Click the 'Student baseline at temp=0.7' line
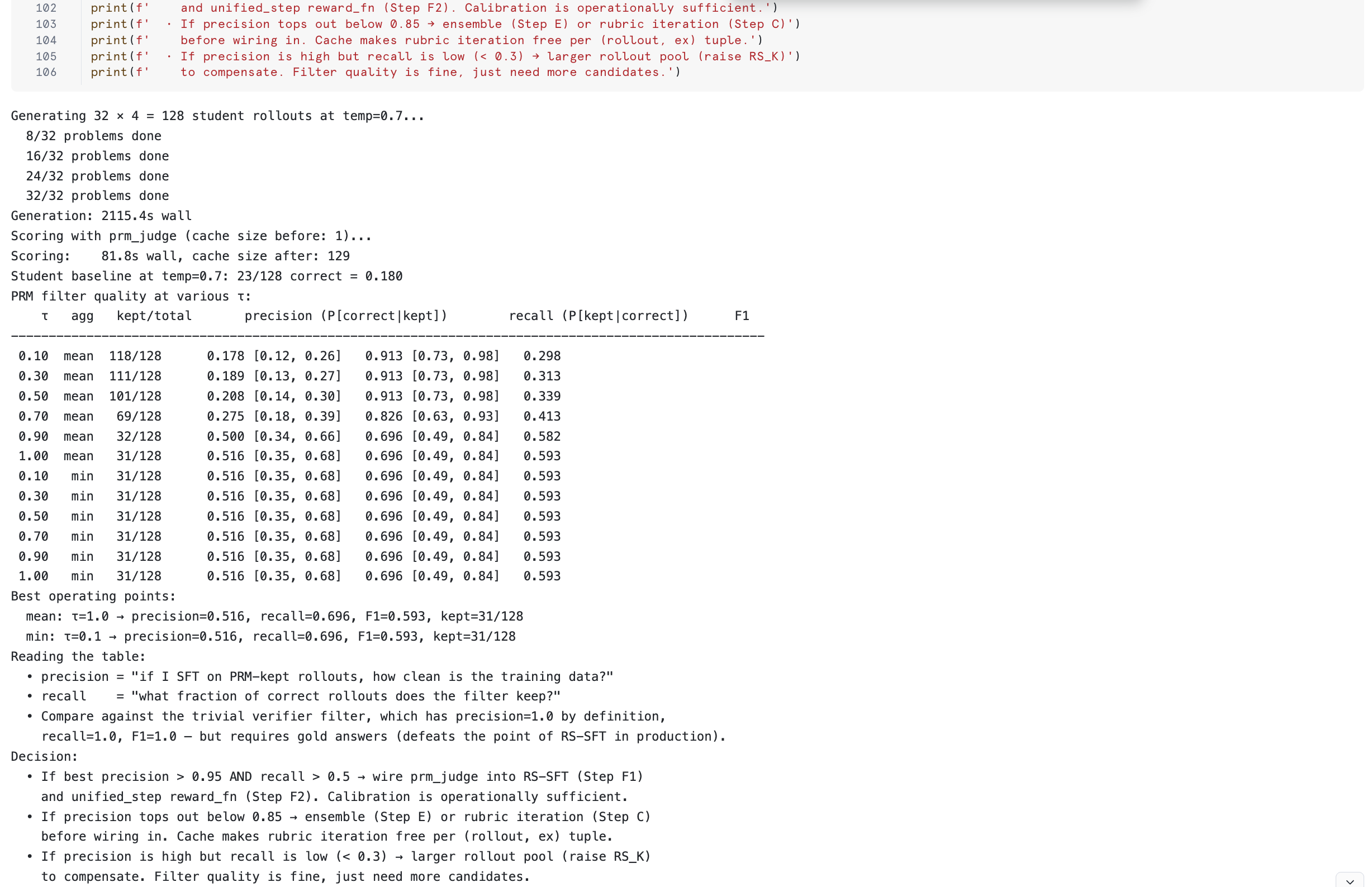Image resolution: width=1372 pixels, height=887 pixels. tap(206, 276)
